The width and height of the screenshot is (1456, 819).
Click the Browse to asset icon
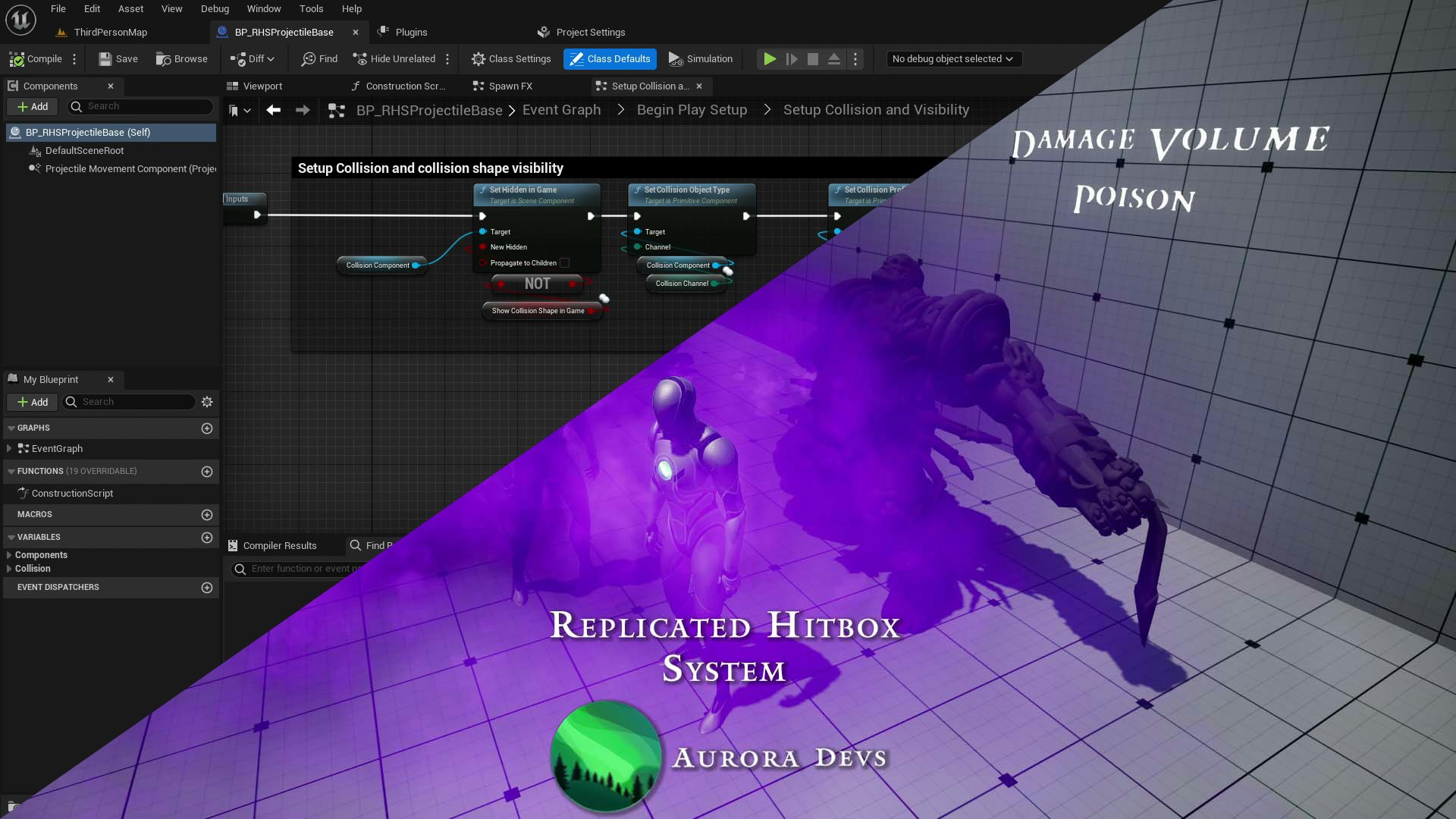(x=164, y=58)
